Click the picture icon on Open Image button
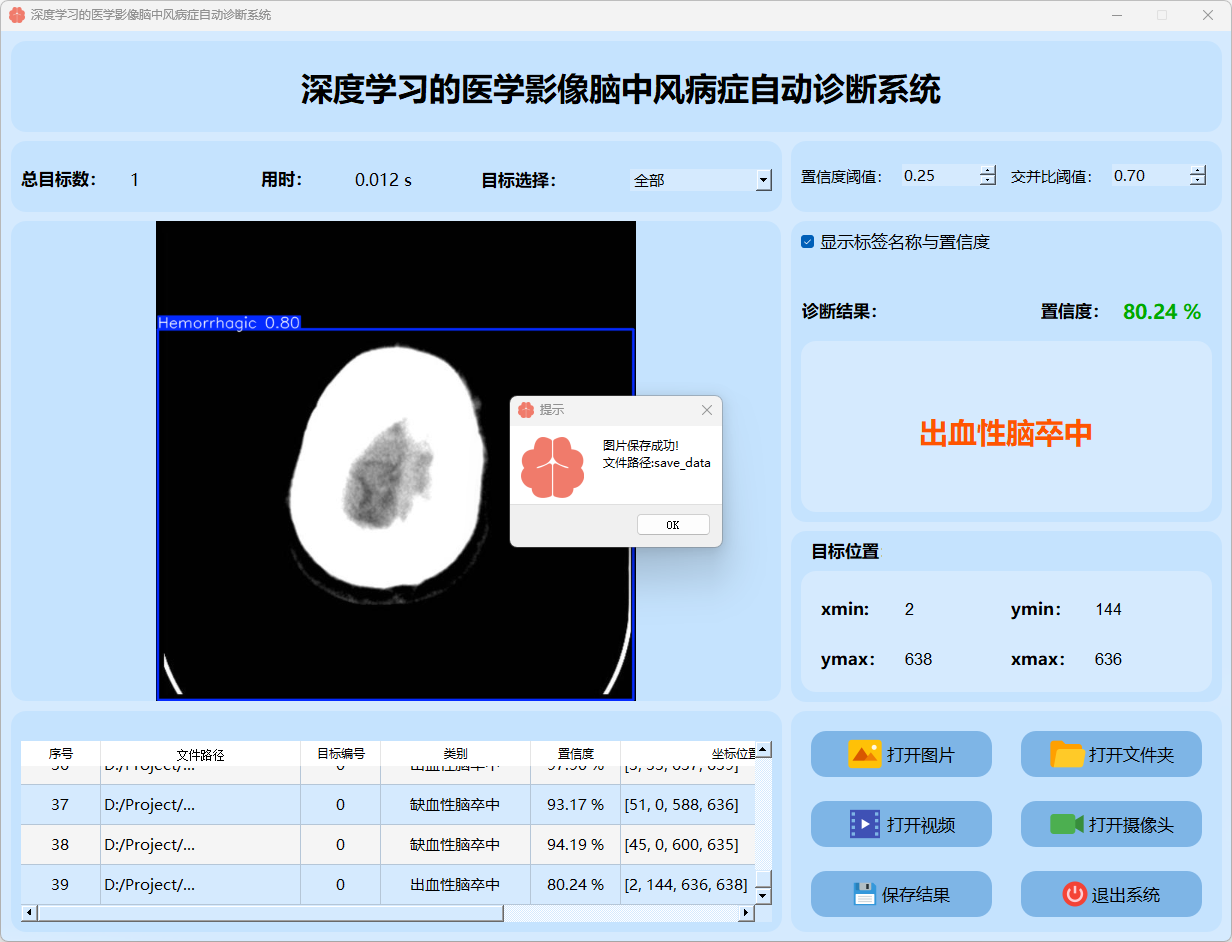This screenshot has height=942, width=1232. 864,754
